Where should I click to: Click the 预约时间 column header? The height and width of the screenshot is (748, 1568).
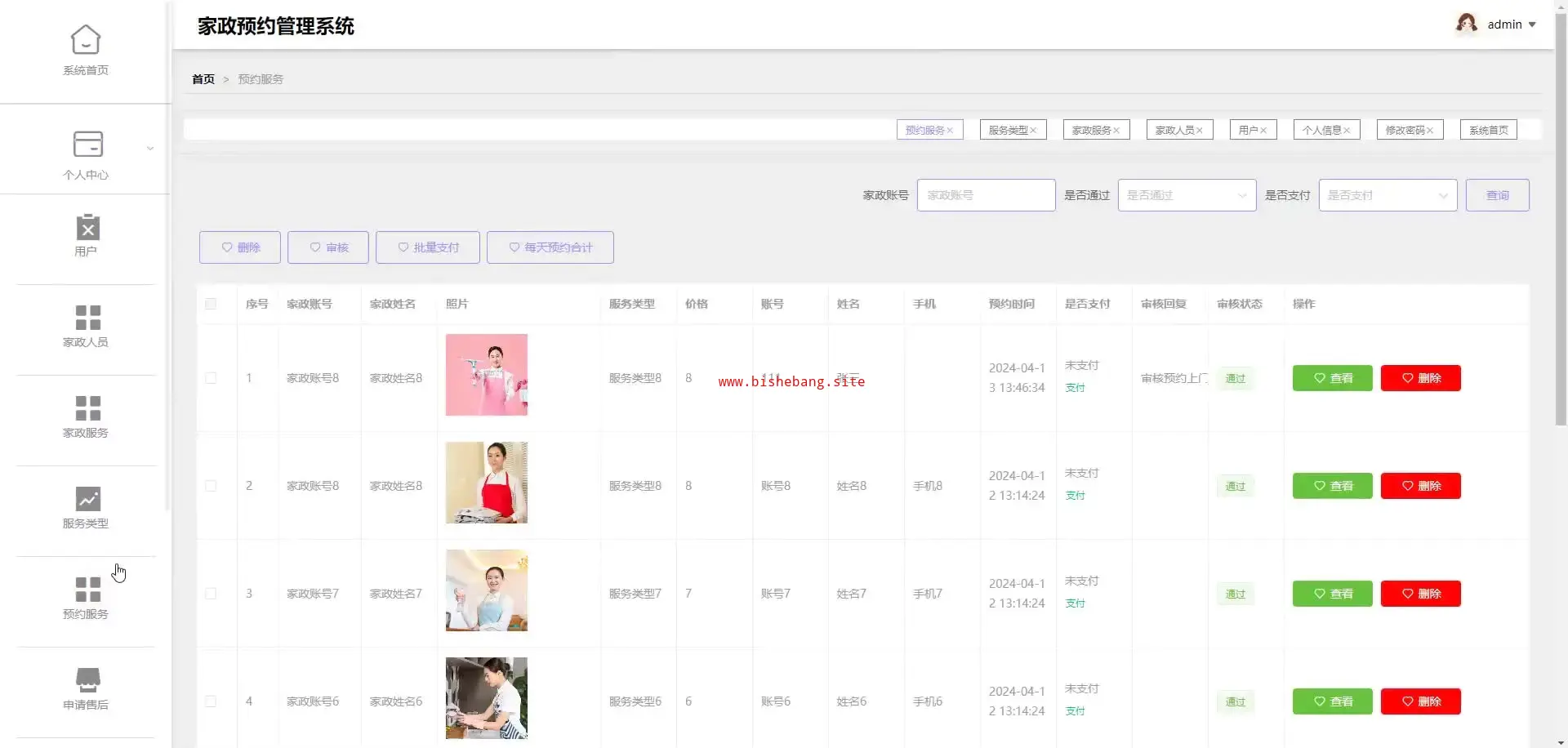(x=1012, y=304)
